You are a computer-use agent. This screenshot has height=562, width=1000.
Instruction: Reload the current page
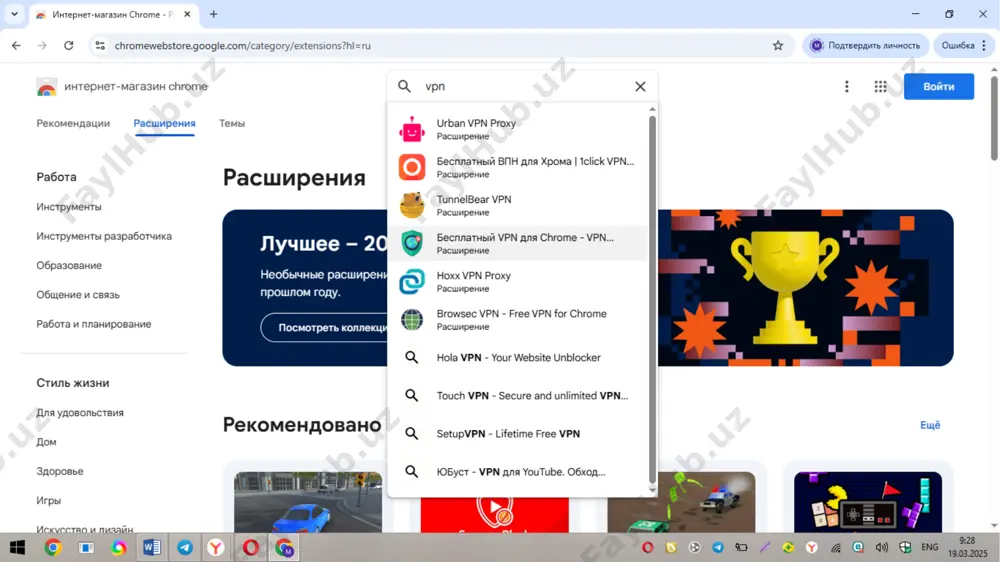coord(68,45)
